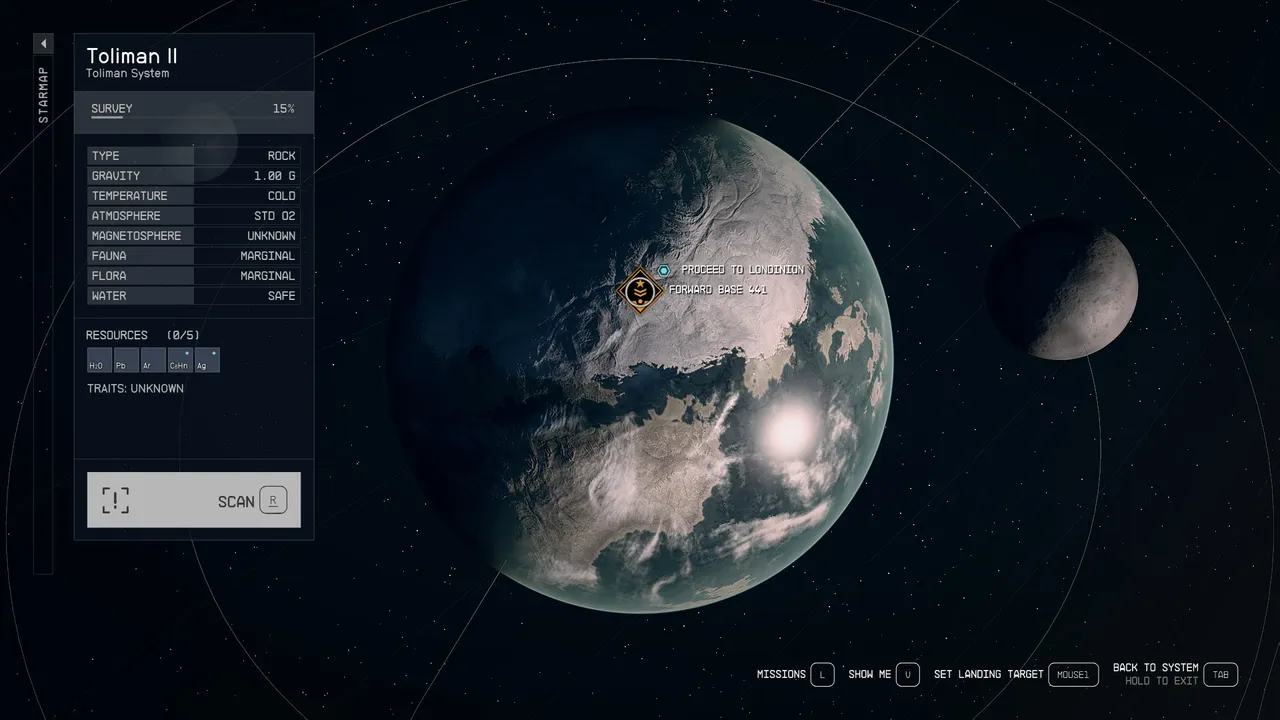Click the Toliman System subtitle

pyautogui.click(x=128, y=74)
